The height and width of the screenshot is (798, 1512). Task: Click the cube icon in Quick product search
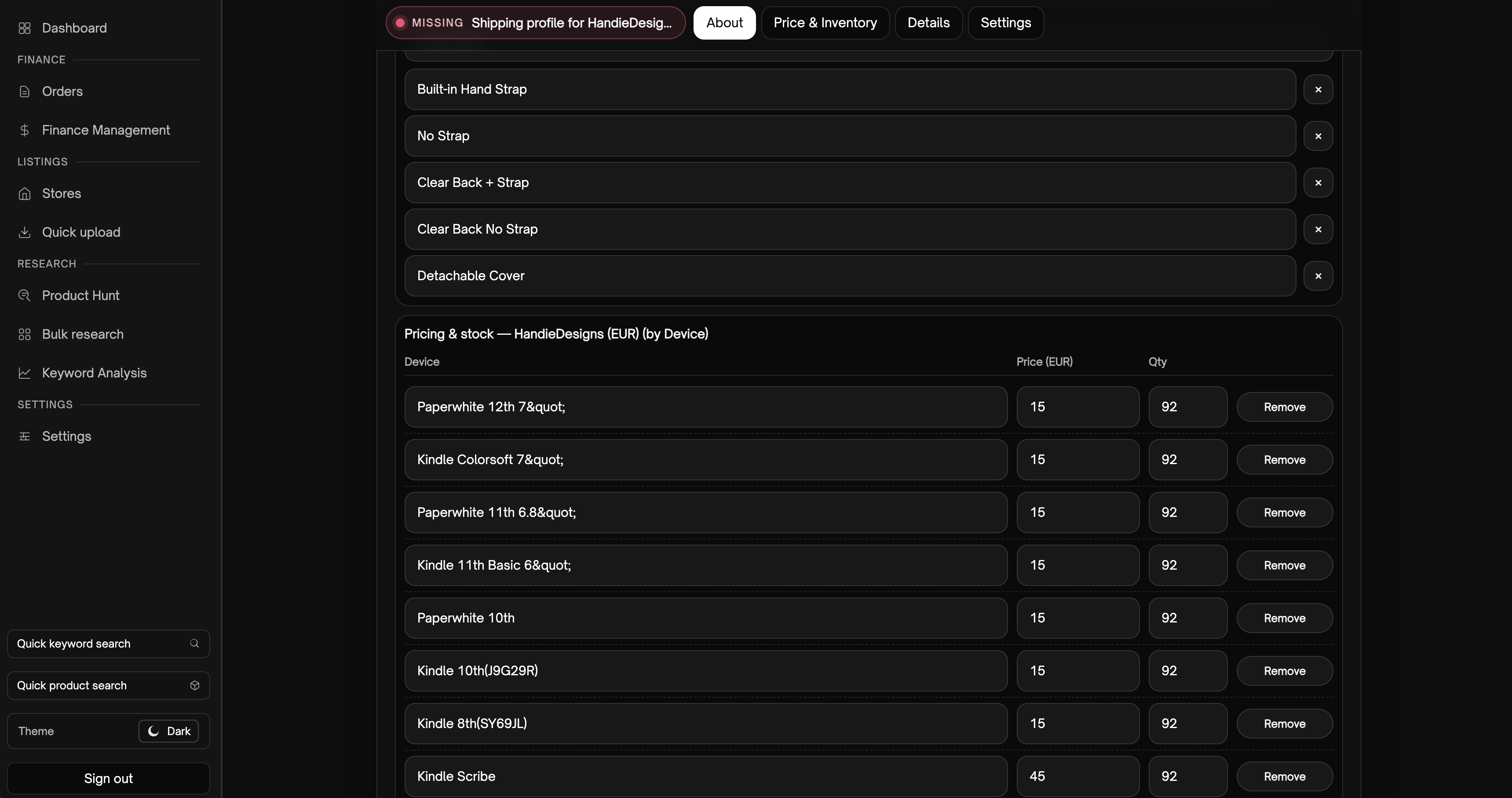[194, 685]
